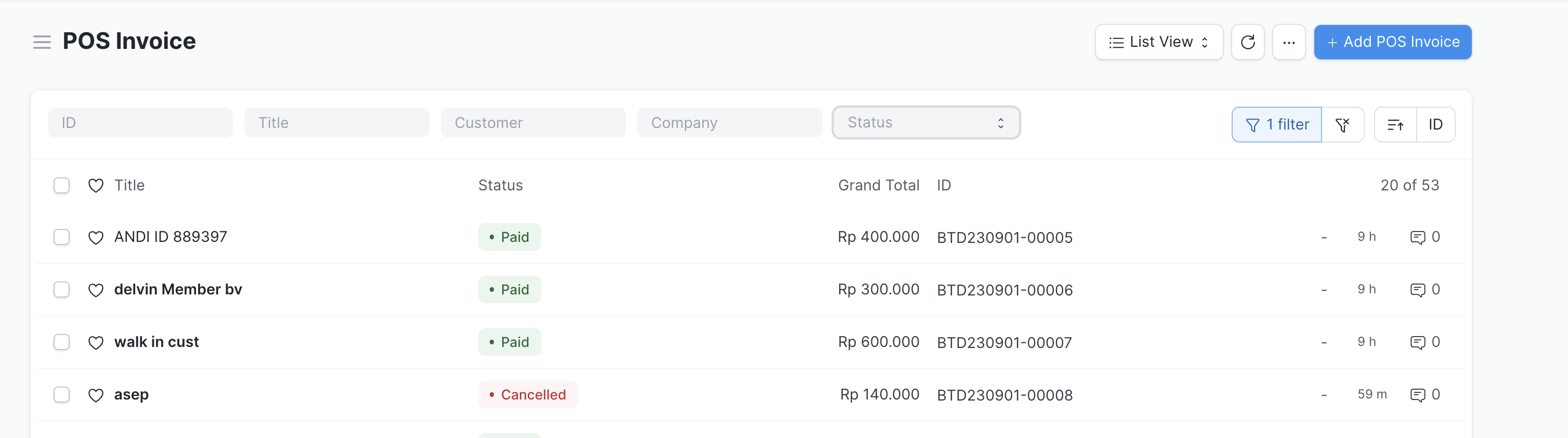Image resolution: width=1568 pixels, height=438 pixels.
Task: Click Paid pill on walk in cust row
Action: click(x=509, y=342)
